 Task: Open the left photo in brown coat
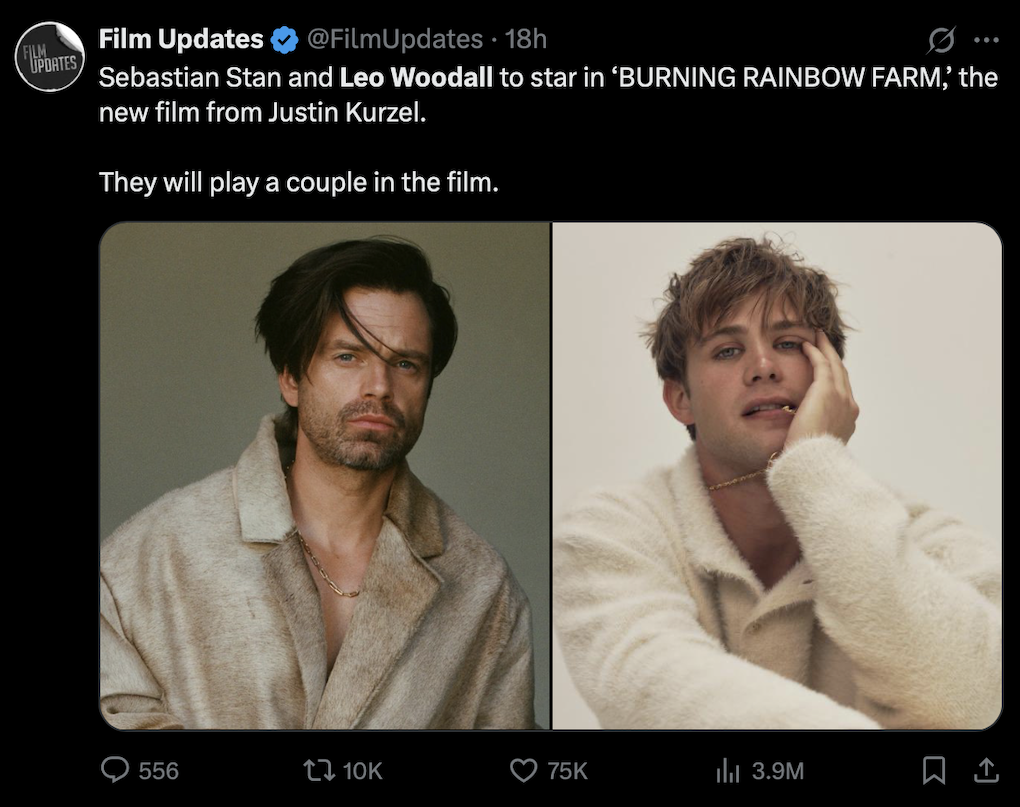click(x=325, y=476)
